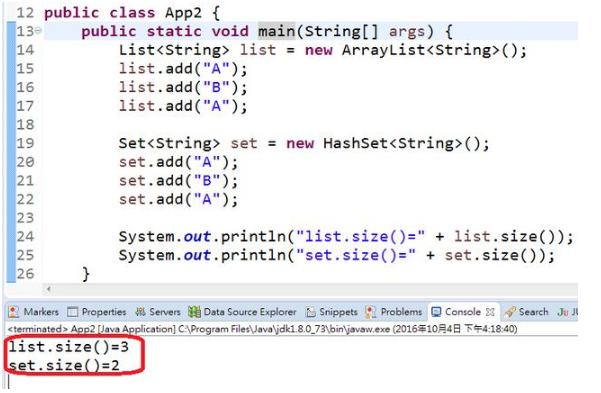Place the cursor on the main method name
This screenshot has width=601, height=393.
(x=276, y=31)
